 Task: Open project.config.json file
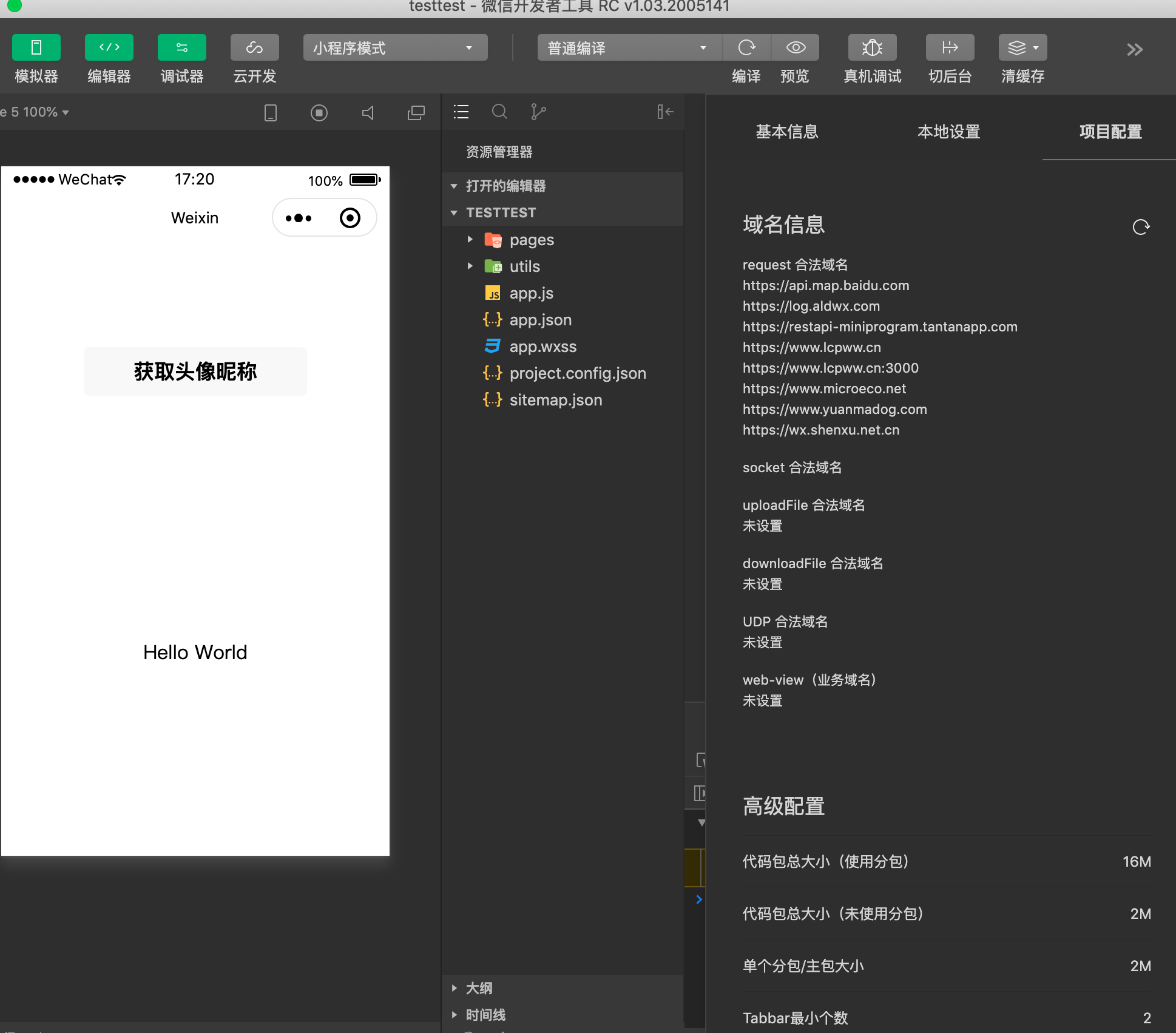(x=577, y=373)
